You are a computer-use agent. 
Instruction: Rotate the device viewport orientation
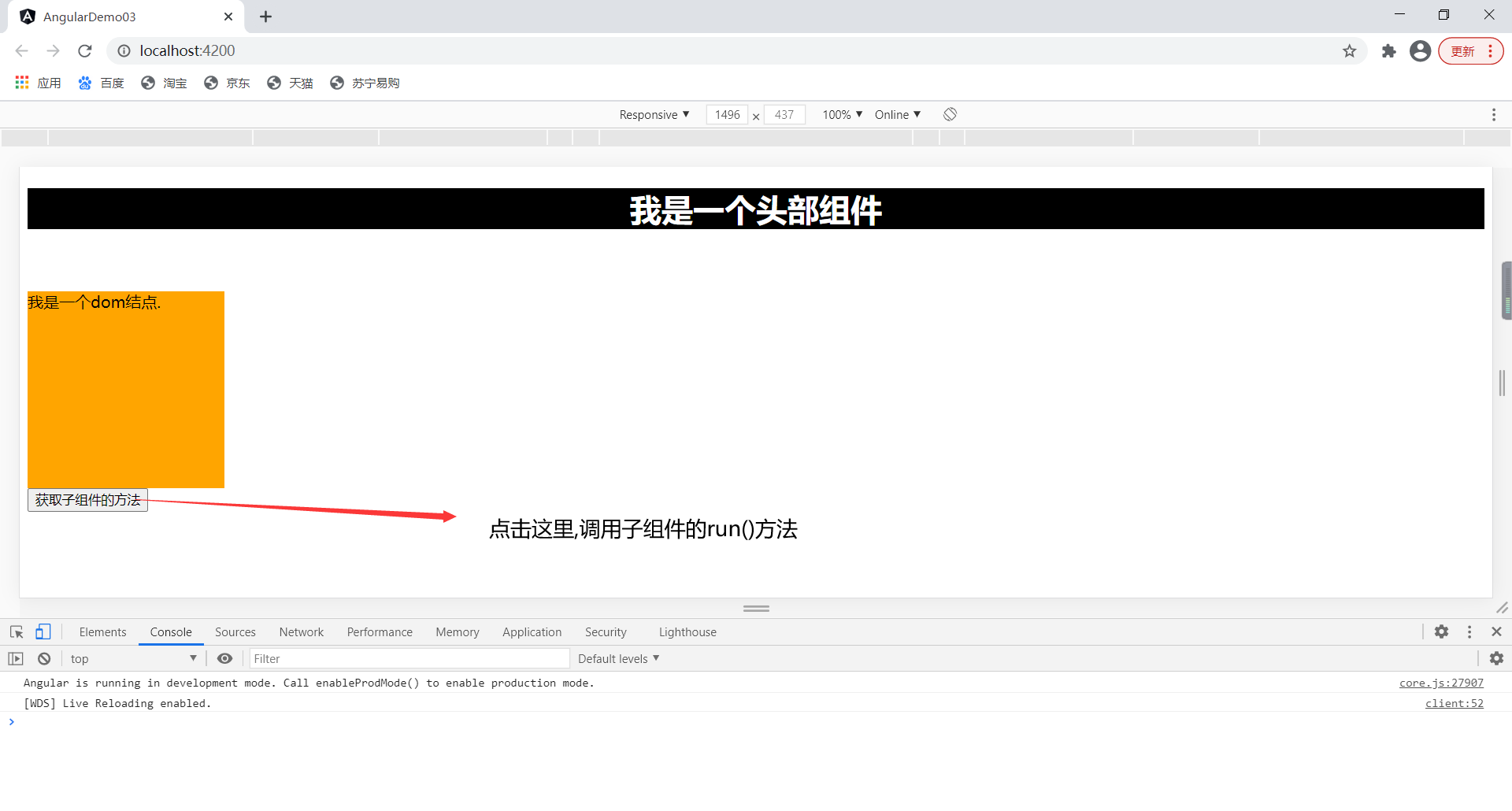pyautogui.click(x=951, y=115)
